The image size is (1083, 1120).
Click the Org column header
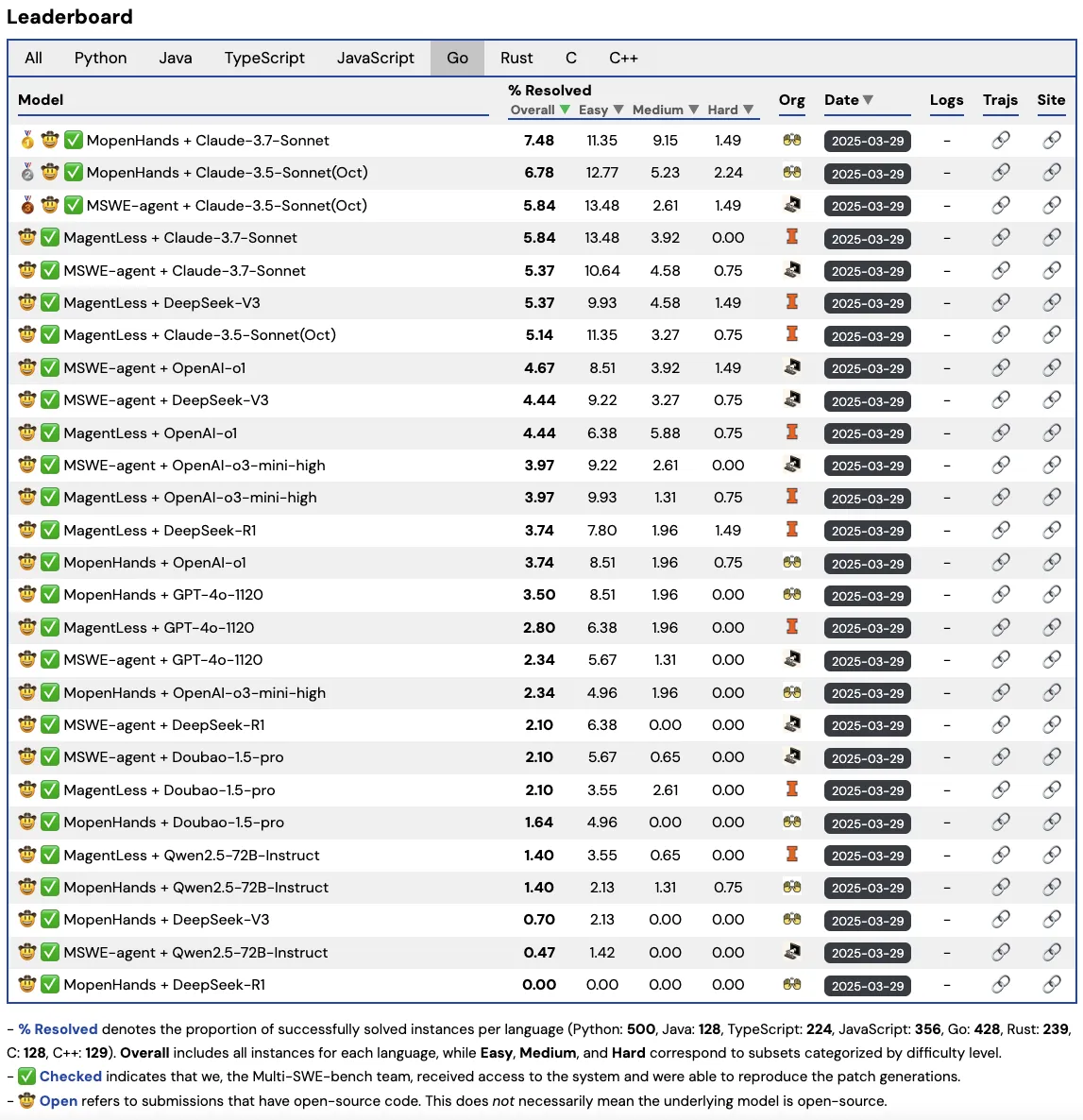tap(791, 100)
